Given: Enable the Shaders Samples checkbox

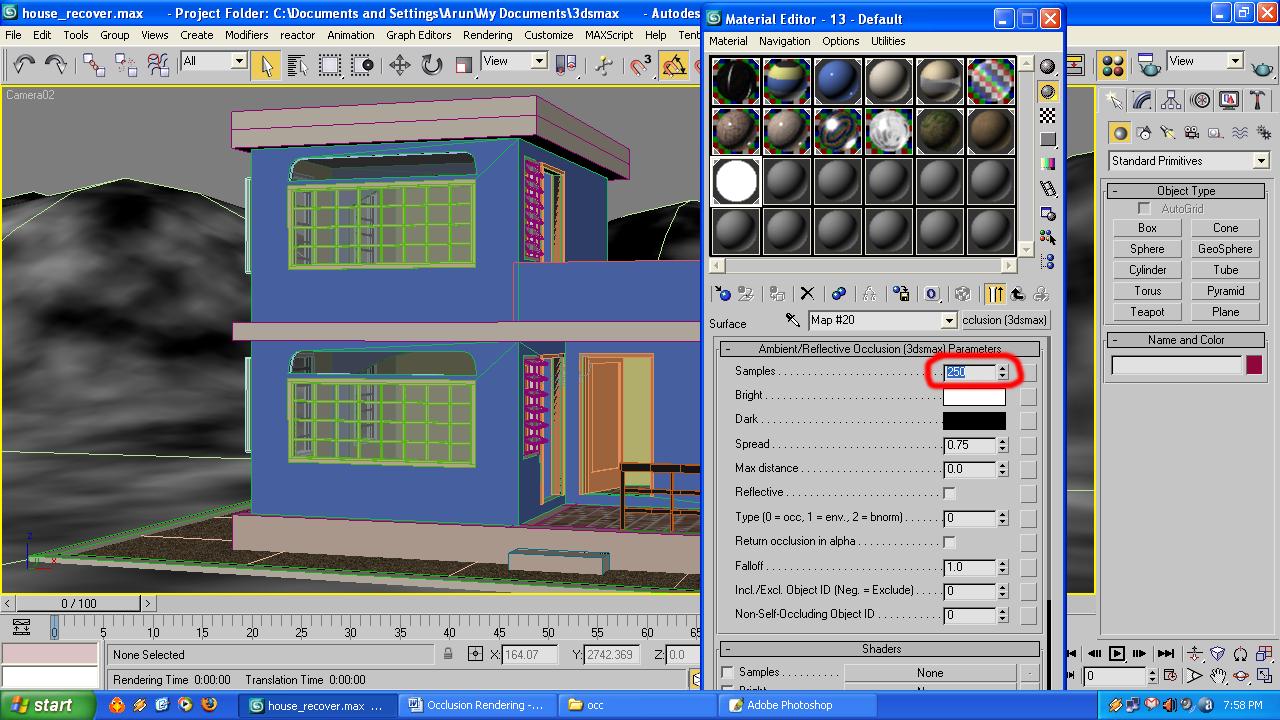Looking at the screenshot, I should pos(728,673).
